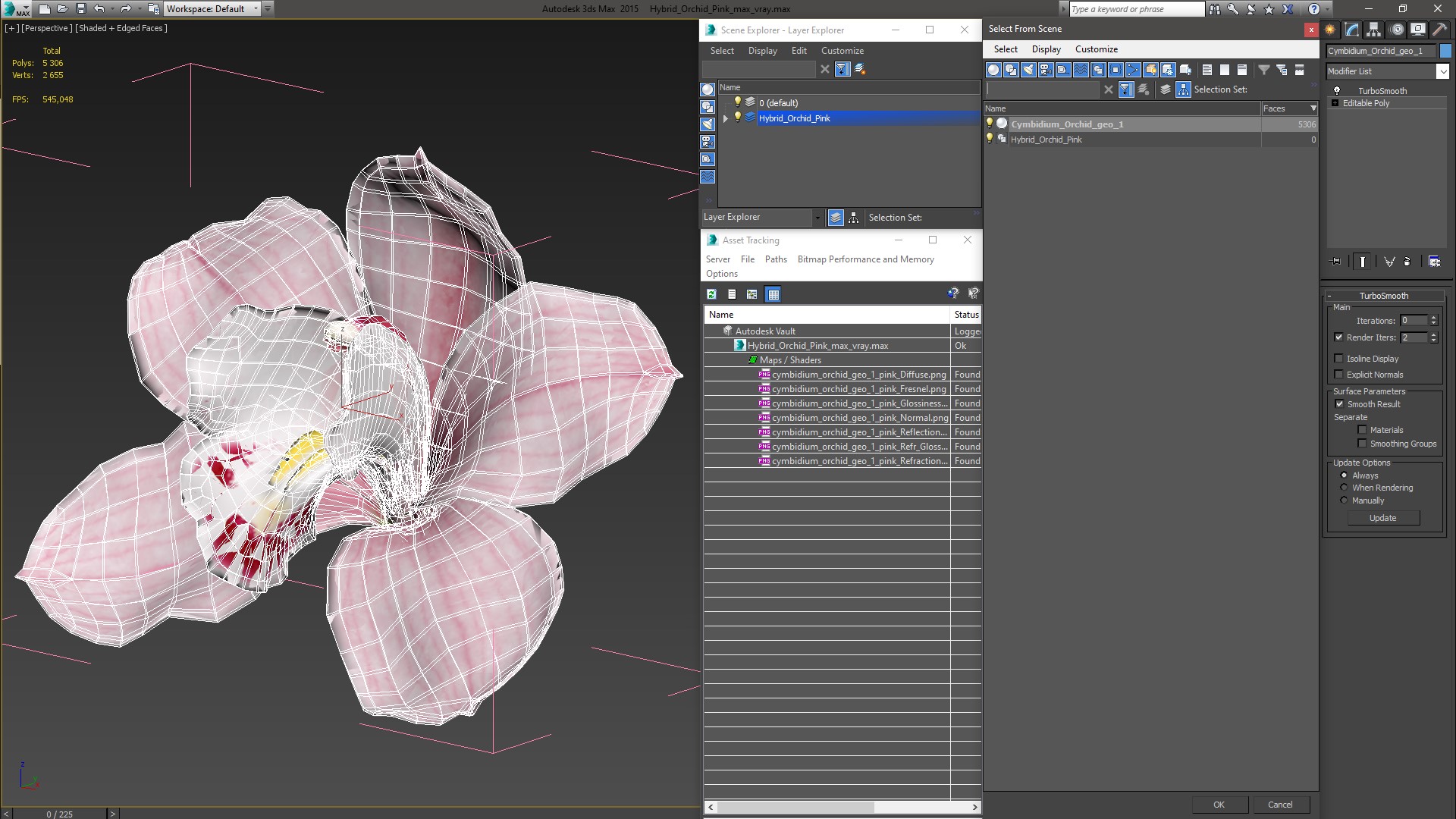Open Customize menu in Scene Explorer
This screenshot has width=1456, height=819.
(842, 51)
